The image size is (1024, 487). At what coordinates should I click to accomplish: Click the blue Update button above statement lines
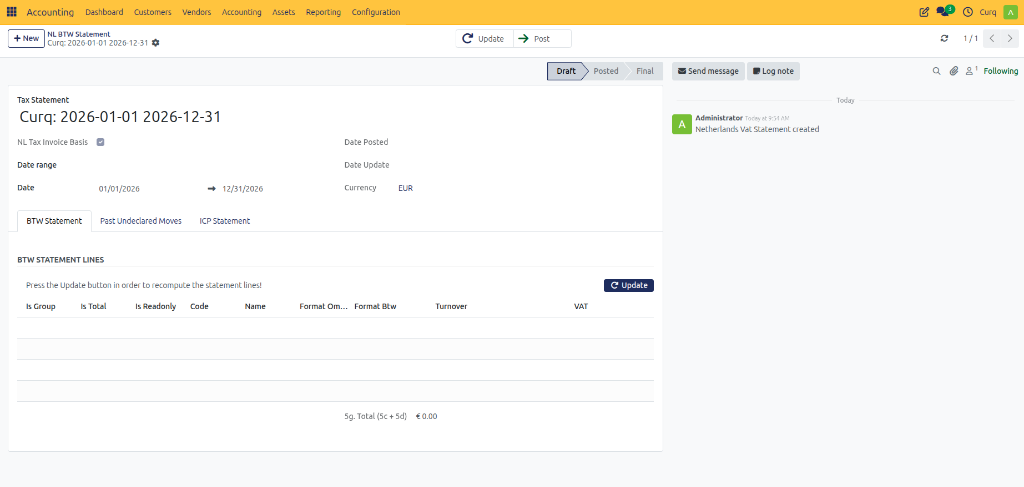pos(629,285)
